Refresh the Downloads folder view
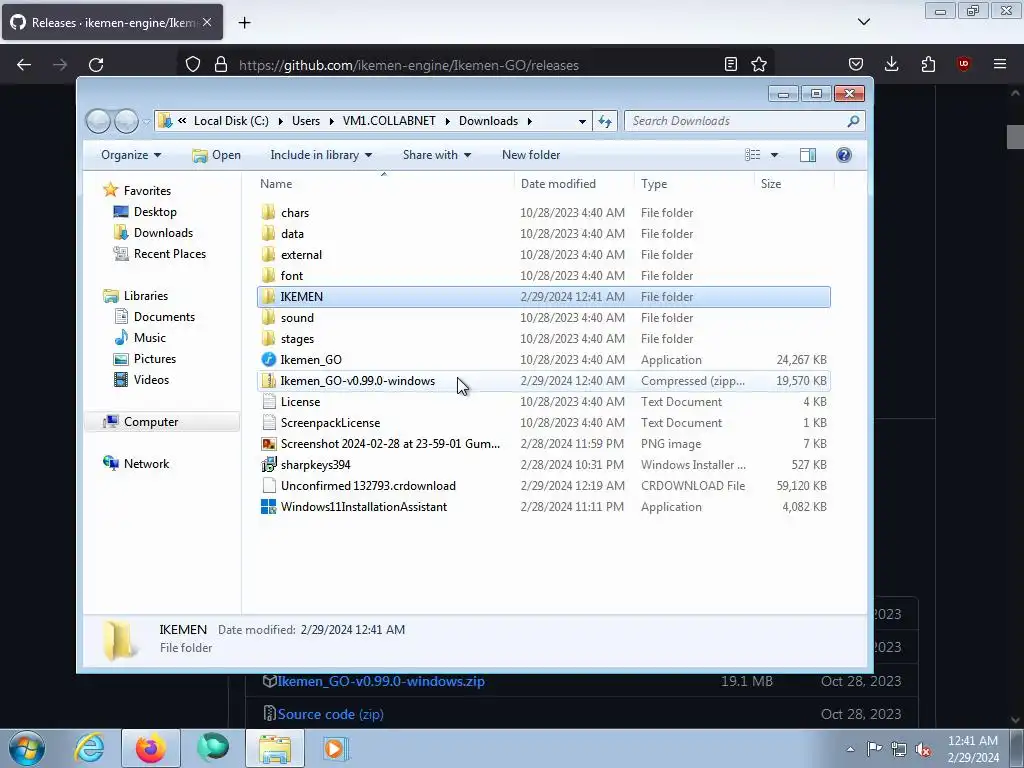The height and width of the screenshot is (768, 1024). tap(605, 121)
